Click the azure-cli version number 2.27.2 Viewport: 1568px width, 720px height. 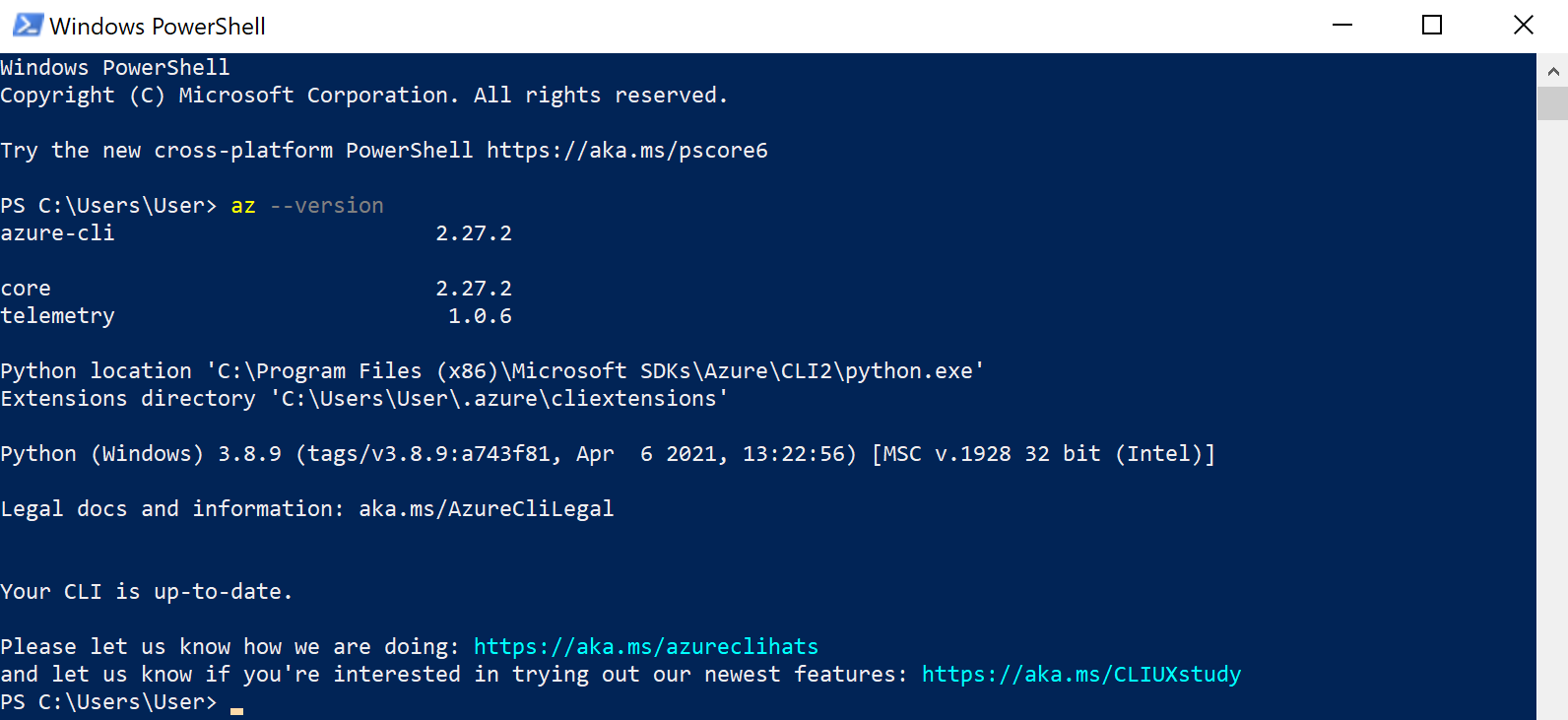pyautogui.click(x=474, y=232)
